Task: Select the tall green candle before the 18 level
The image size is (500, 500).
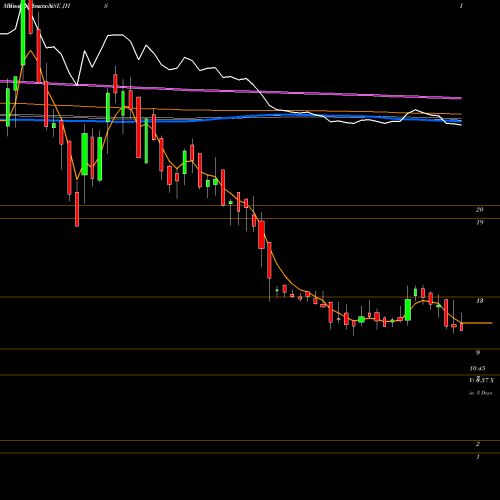Action: (408, 310)
